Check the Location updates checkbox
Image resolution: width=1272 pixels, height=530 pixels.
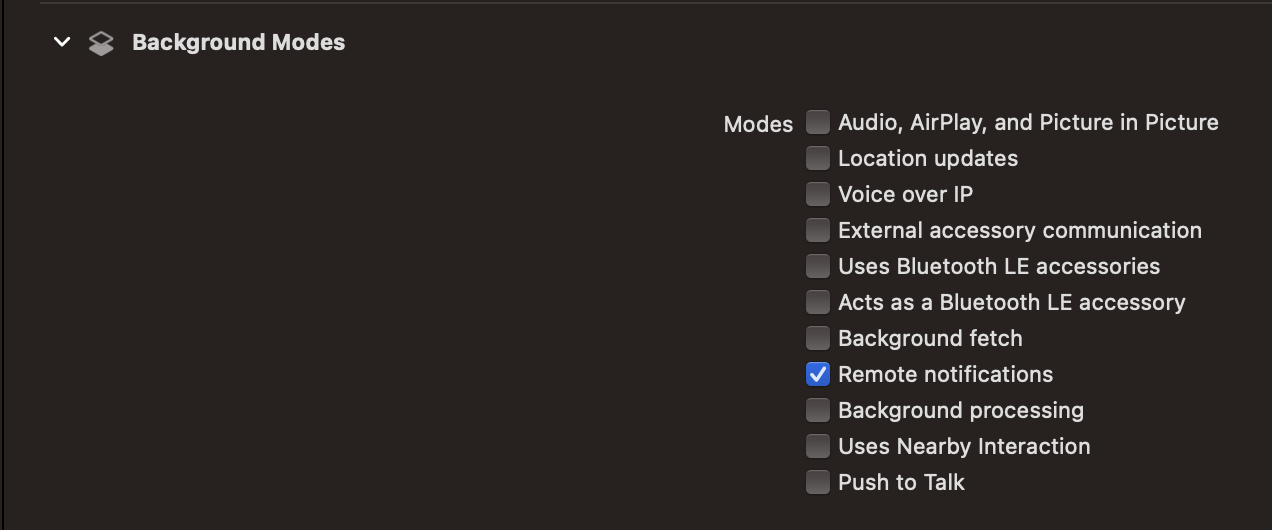(818, 158)
